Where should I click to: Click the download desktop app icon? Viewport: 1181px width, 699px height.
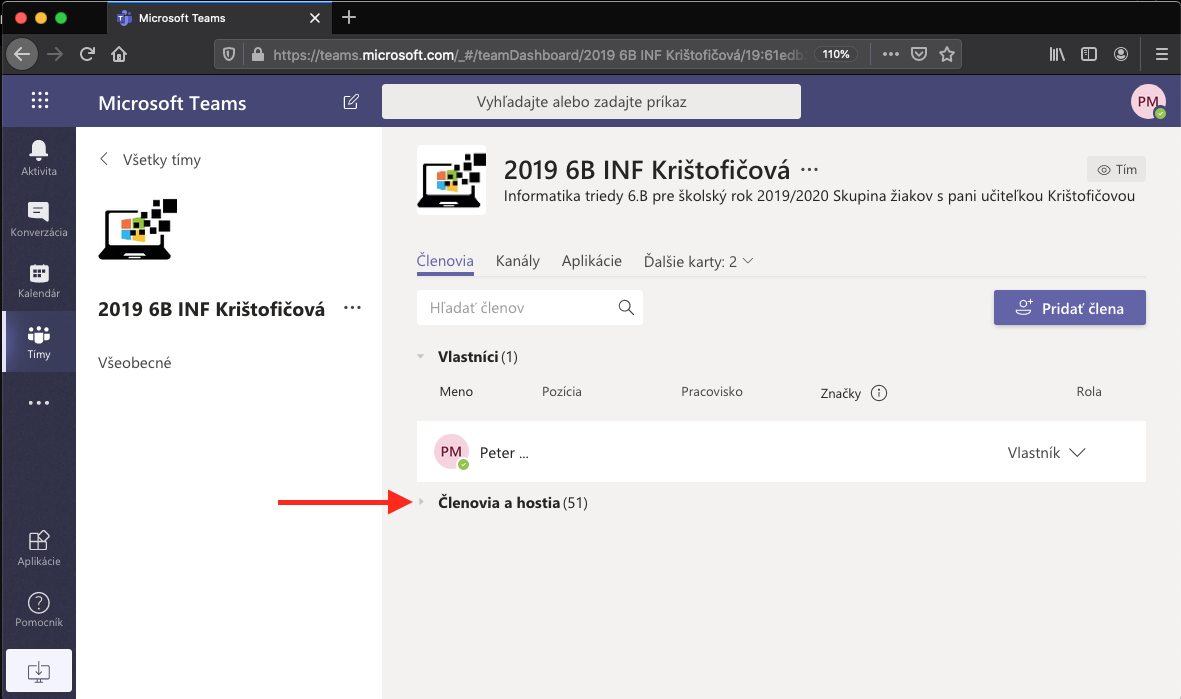(39, 670)
